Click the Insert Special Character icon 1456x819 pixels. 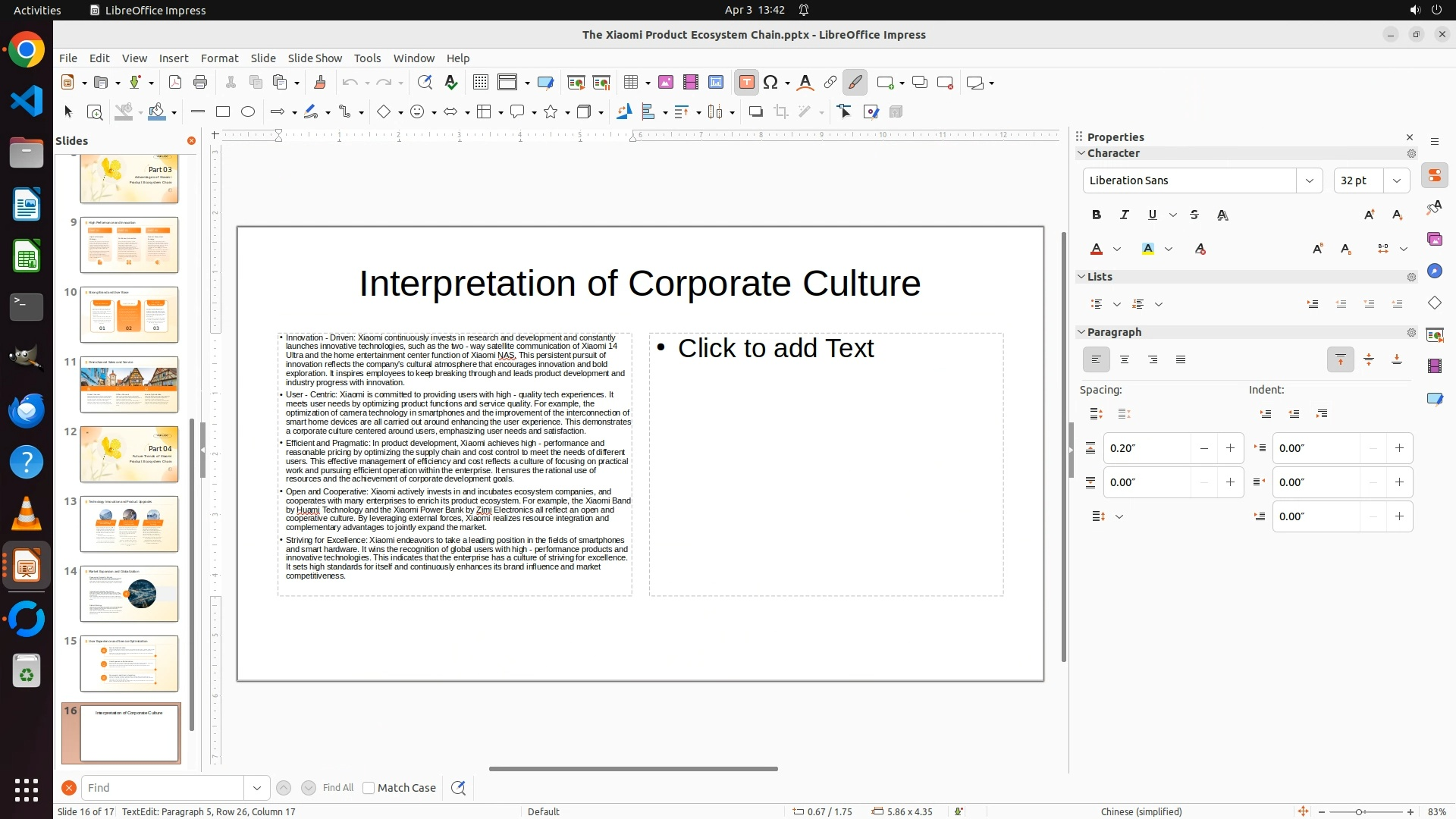(770, 83)
